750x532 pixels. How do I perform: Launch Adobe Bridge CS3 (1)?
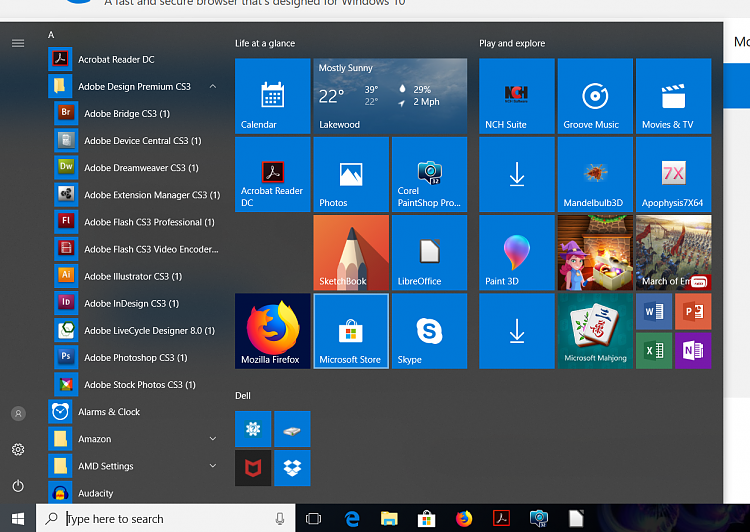[x=137, y=113]
